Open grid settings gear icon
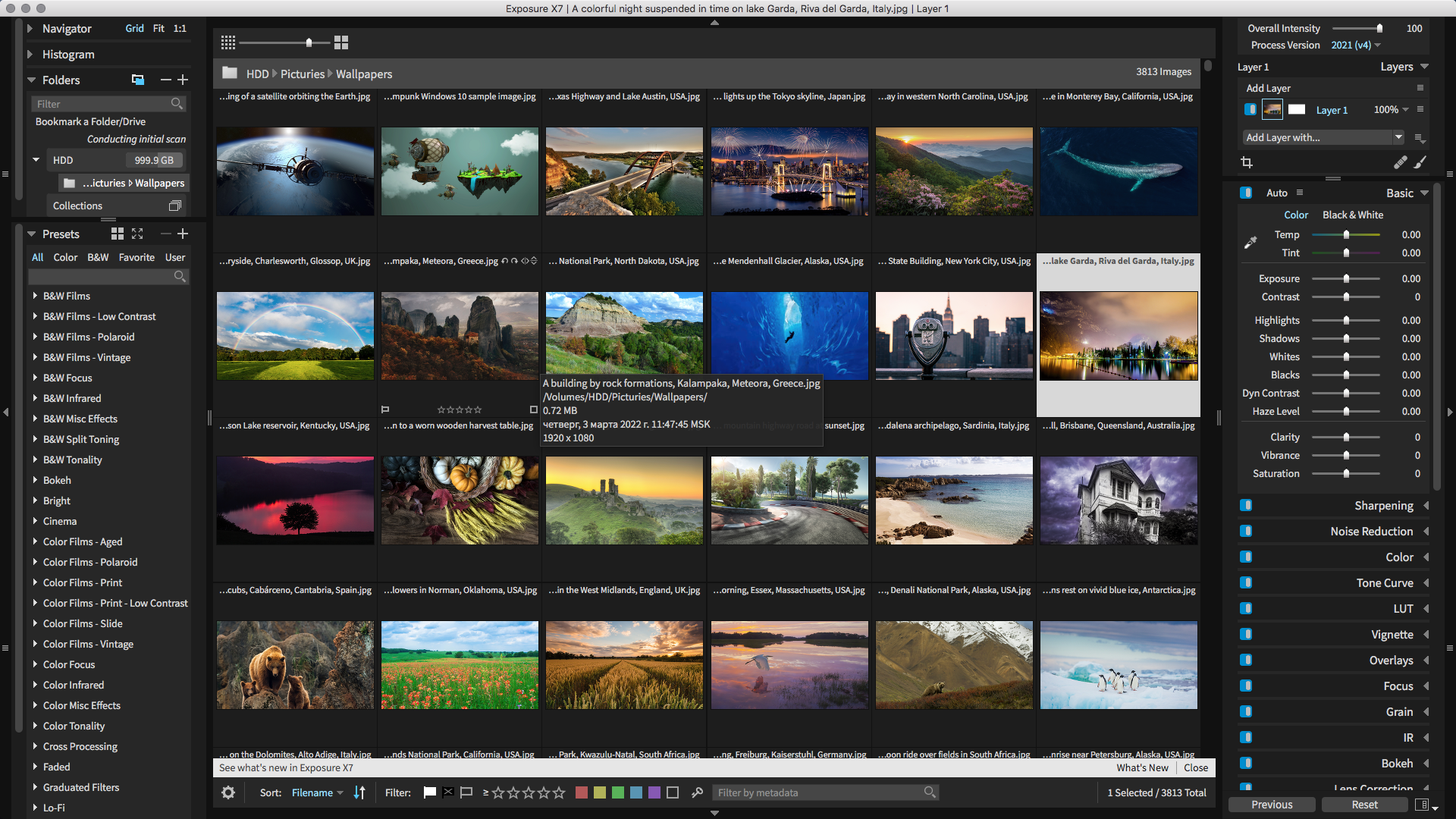Image resolution: width=1456 pixels, height=819 pixels. pyautogui.click(x=228, y=792)
